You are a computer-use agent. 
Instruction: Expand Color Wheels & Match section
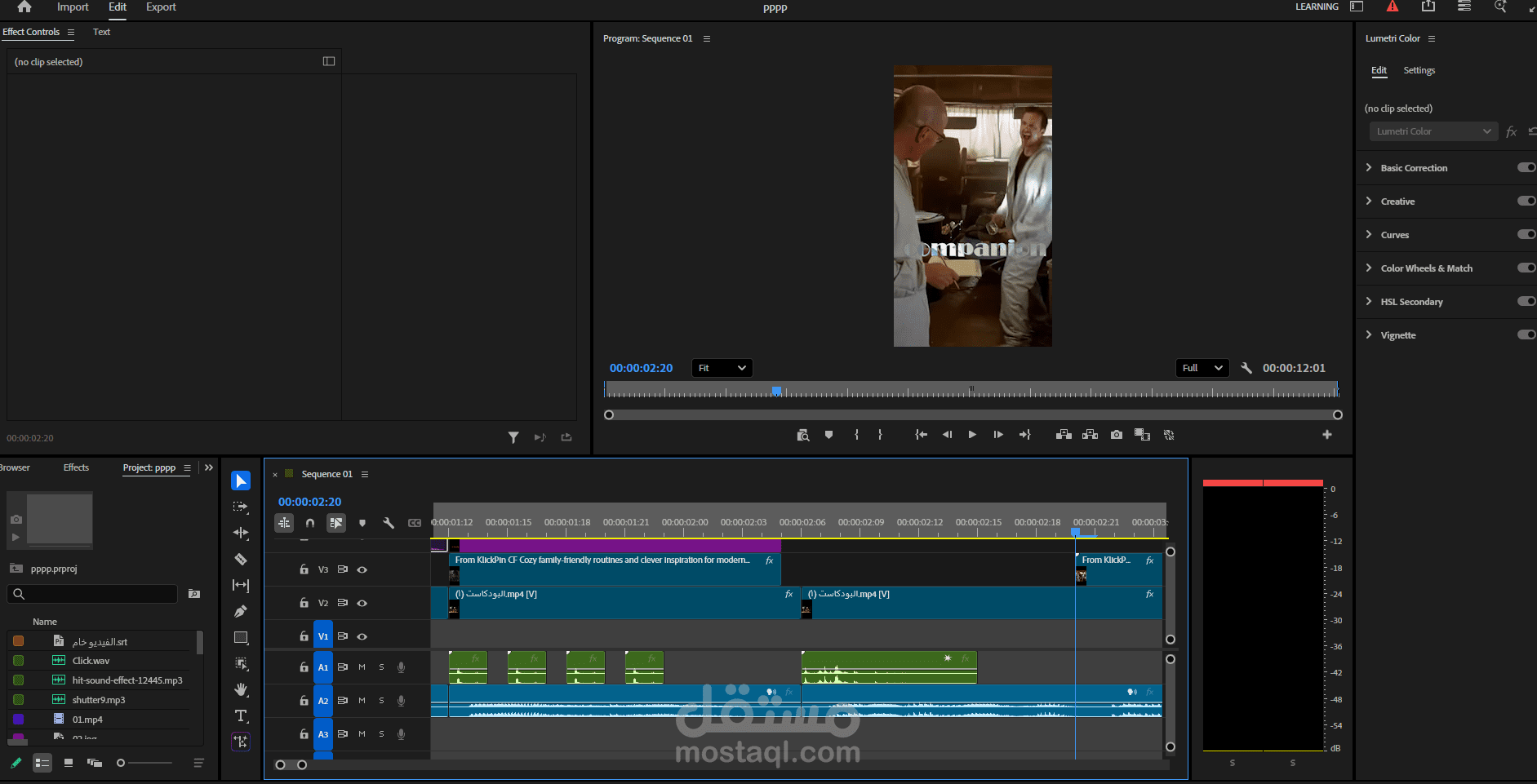click(x=1369, y=268)
